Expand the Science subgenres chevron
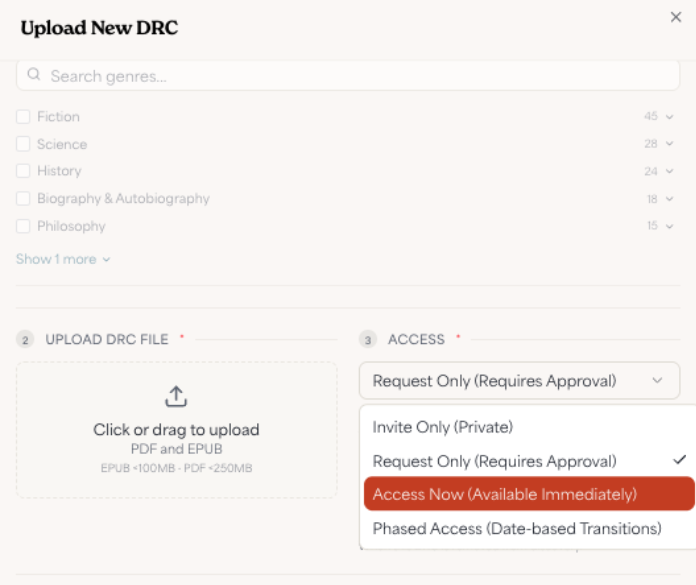Viewport: 696px width, 585px height. 669,144
